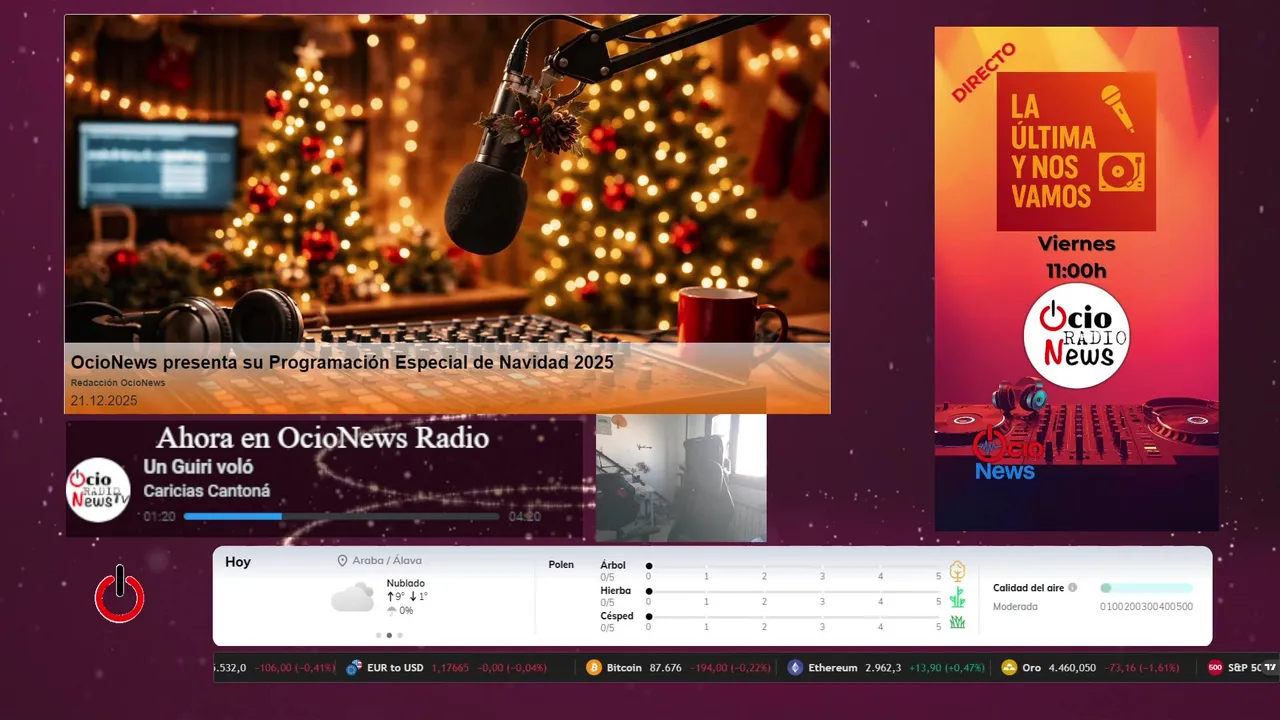The width and height of the screenshot is (1280, 720).
Task: Click the Araba / Álava location text
Action: (x=389, y=561)
